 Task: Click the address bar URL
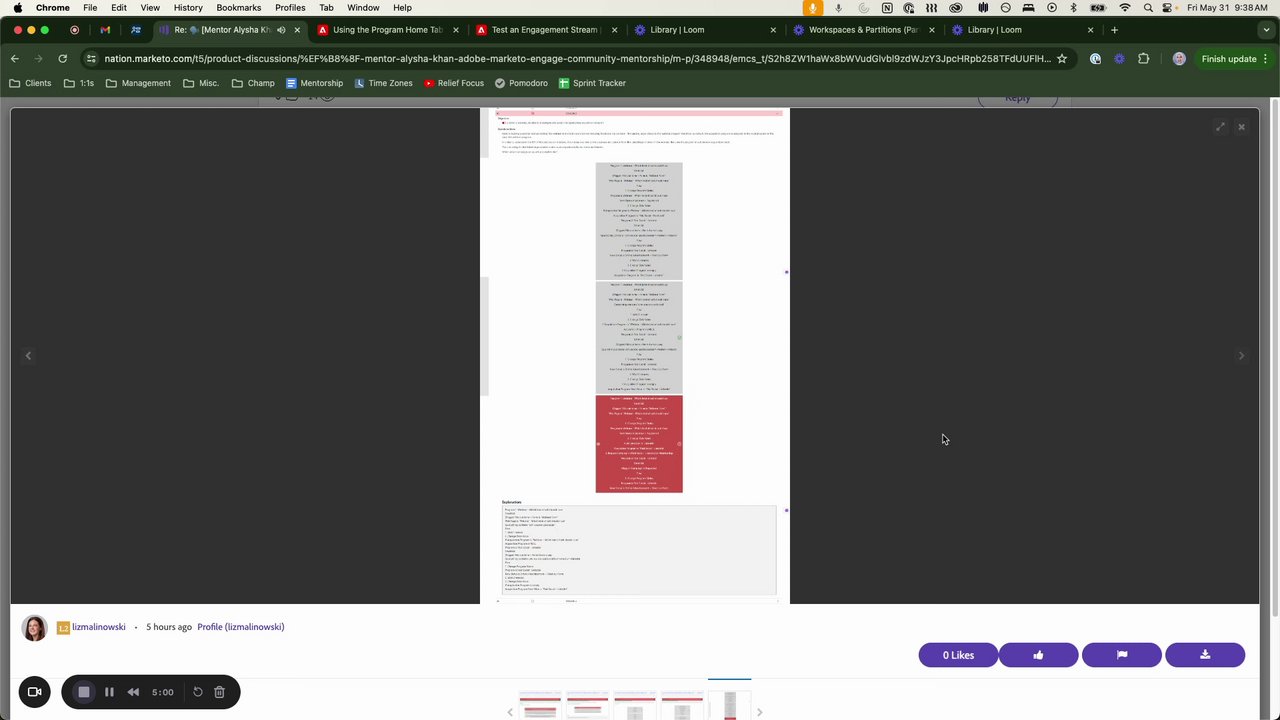(x=577, y=59)
